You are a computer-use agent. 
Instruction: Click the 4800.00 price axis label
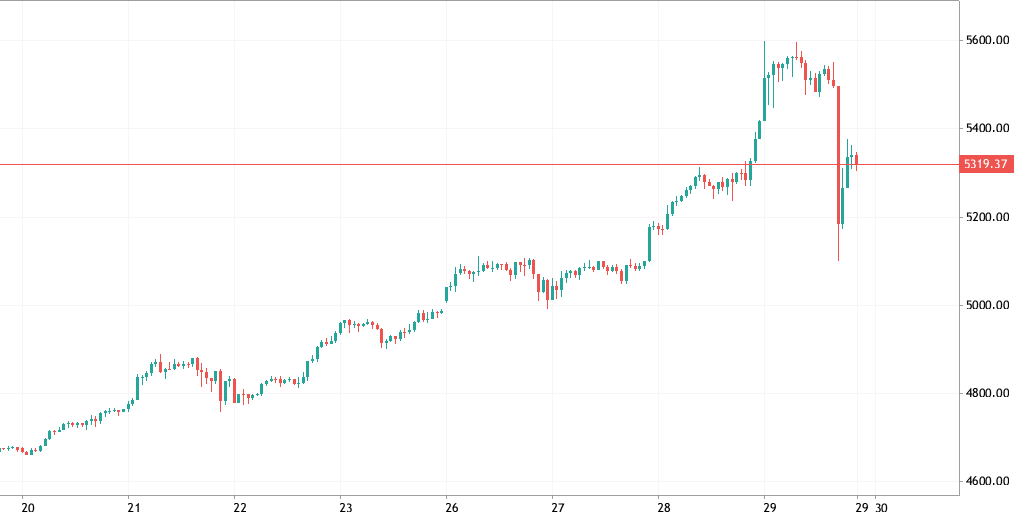pos(985,393)
